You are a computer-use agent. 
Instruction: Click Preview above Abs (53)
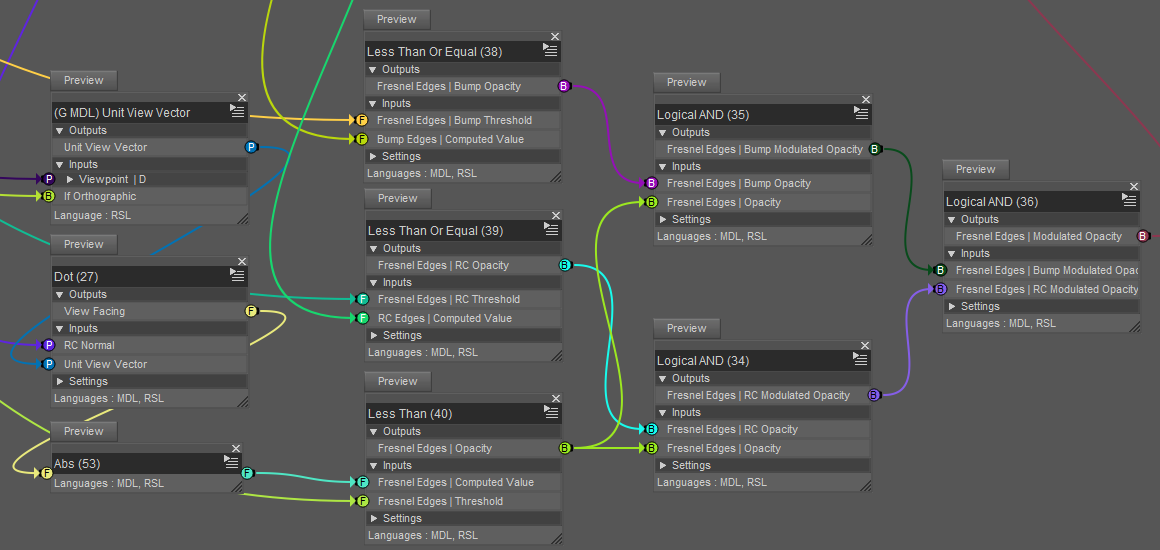pyautogui.click(x=84, y=431)
